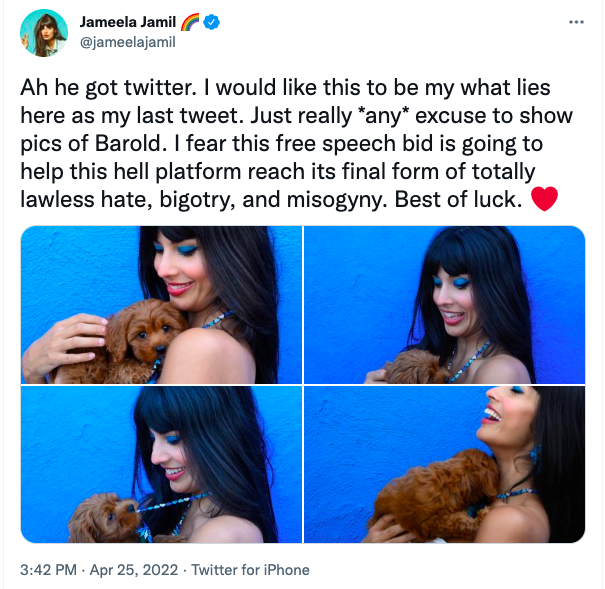Viewport: 605px width, 589px height.
Task: Open the bottom-right photo of woman laughing
Action: pos(444,464)
